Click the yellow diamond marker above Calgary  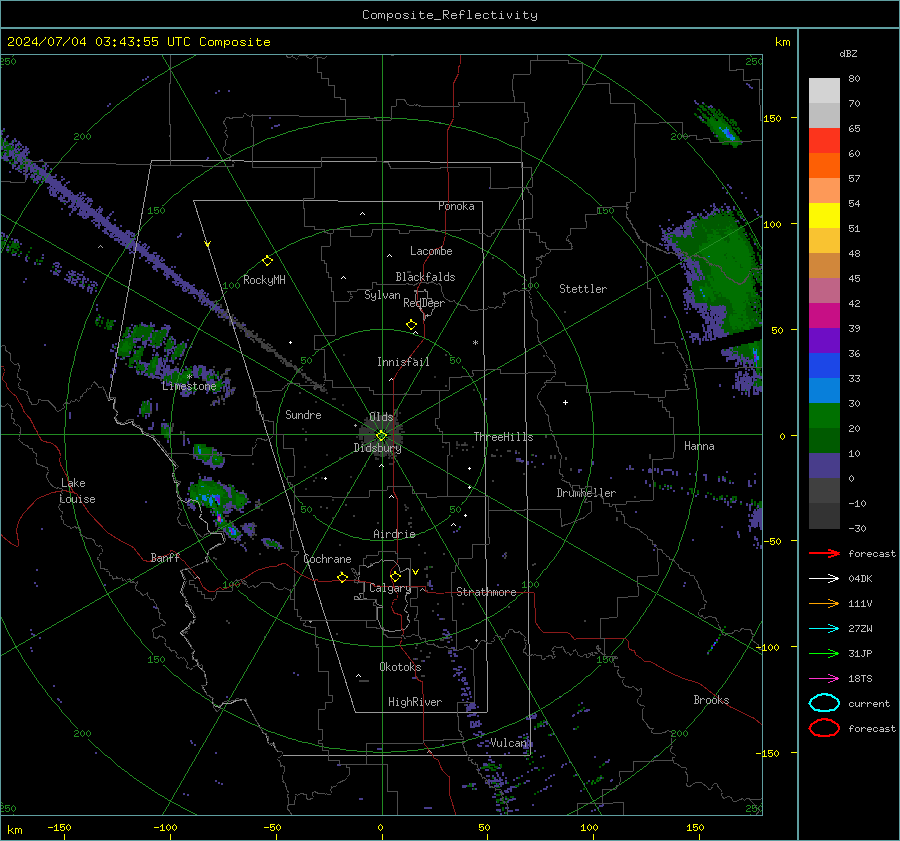[395, 576]
